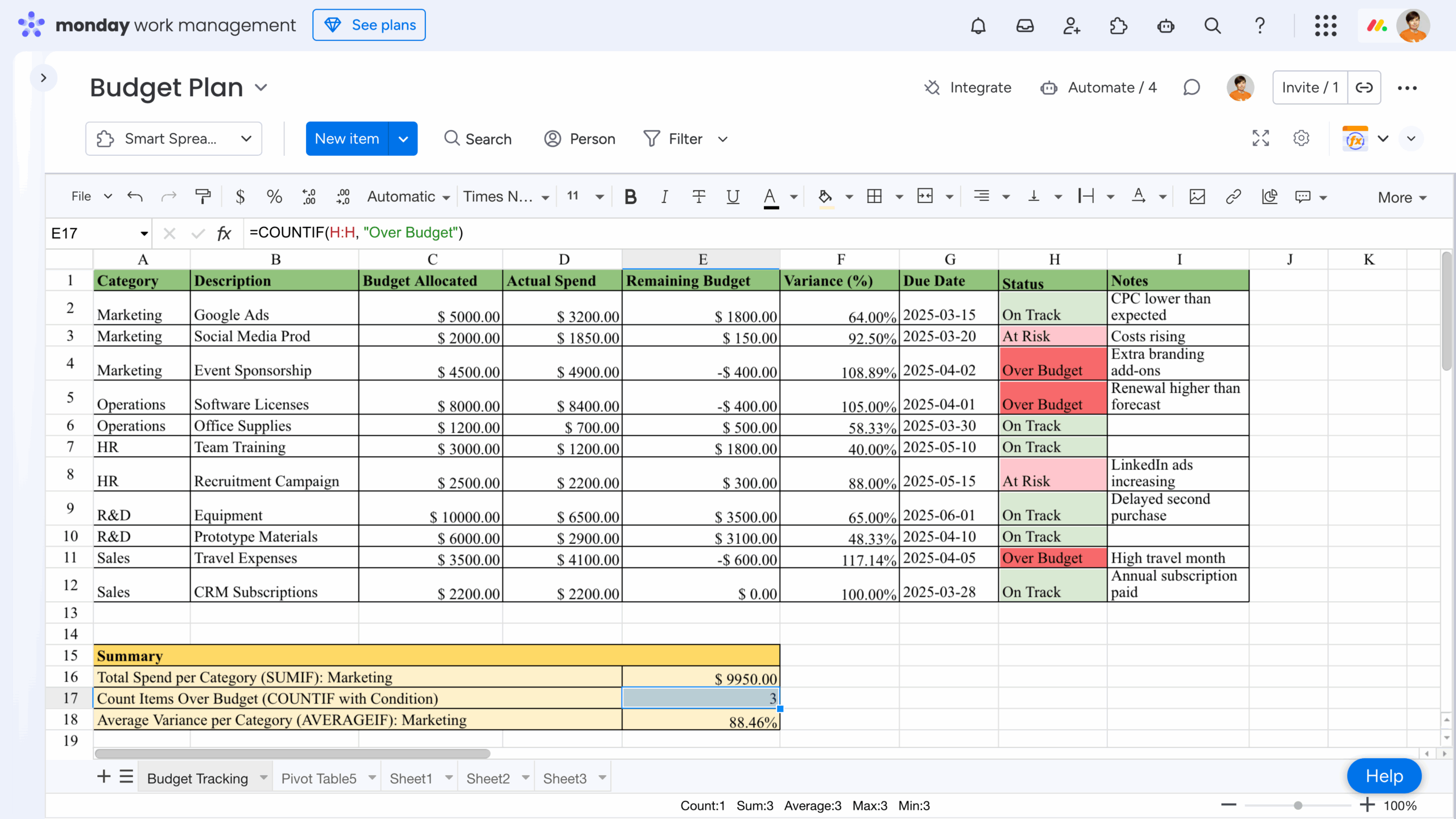Image resolution: width=1456 pixels, height=819 pixels.
Task: Open the New item dropdown arrow
Action: (403, 138)
